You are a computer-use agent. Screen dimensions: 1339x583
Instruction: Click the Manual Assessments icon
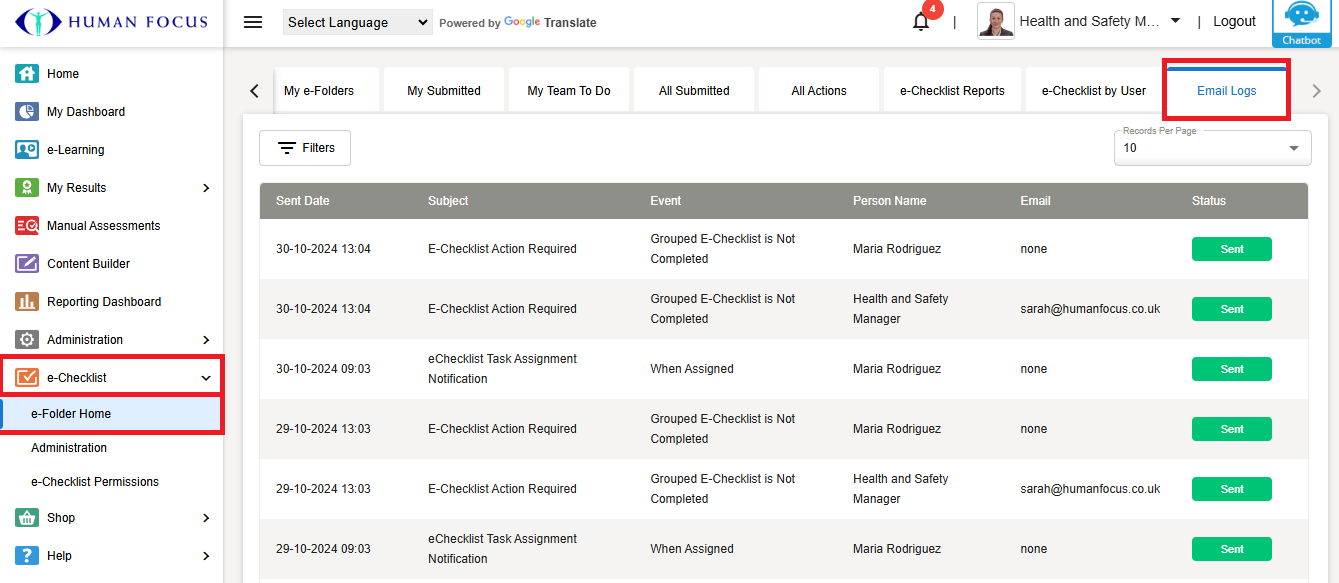27,226
